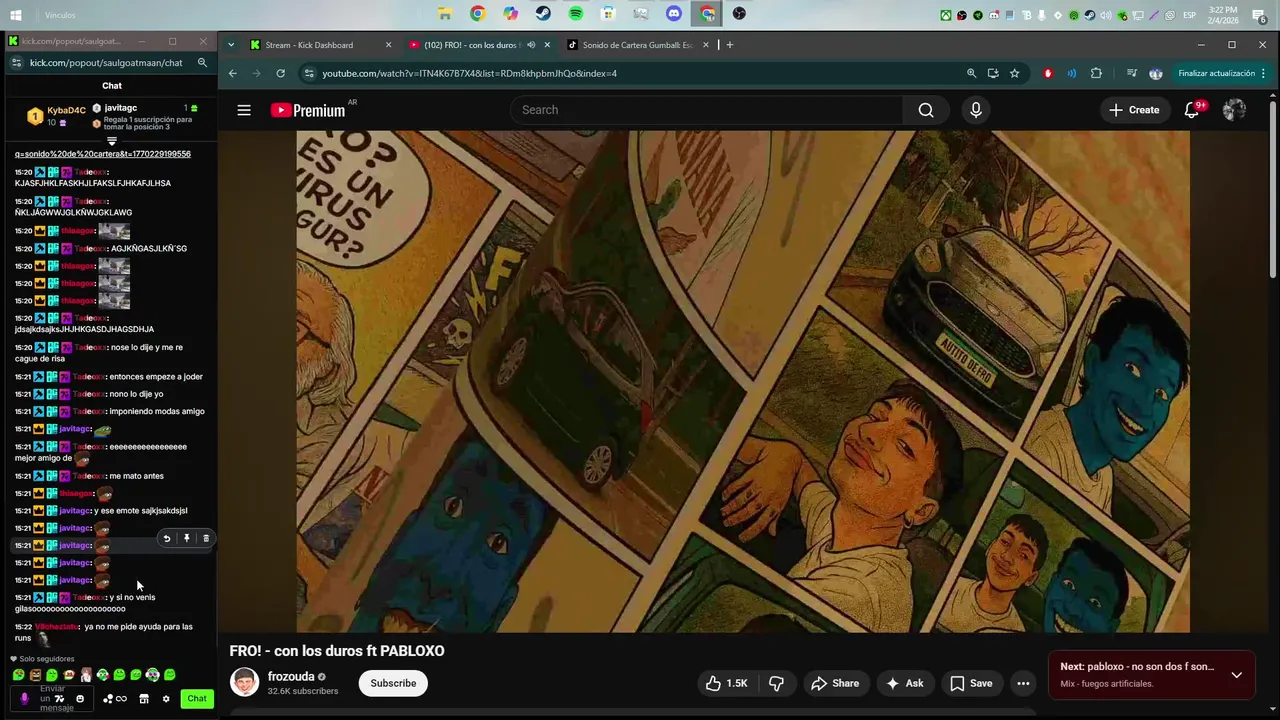Click the YouTube address bar URL
This screenshot has height=720, width=1280.
click(469, 73)
